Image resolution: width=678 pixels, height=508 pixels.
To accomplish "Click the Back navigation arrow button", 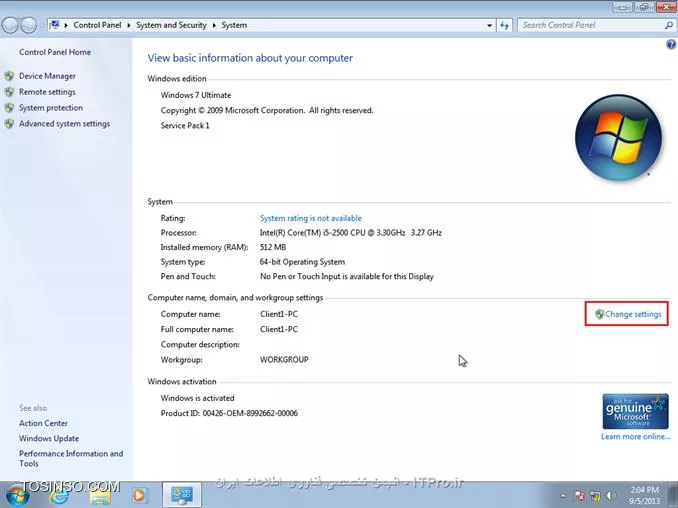I will click(x=10, y=26).
